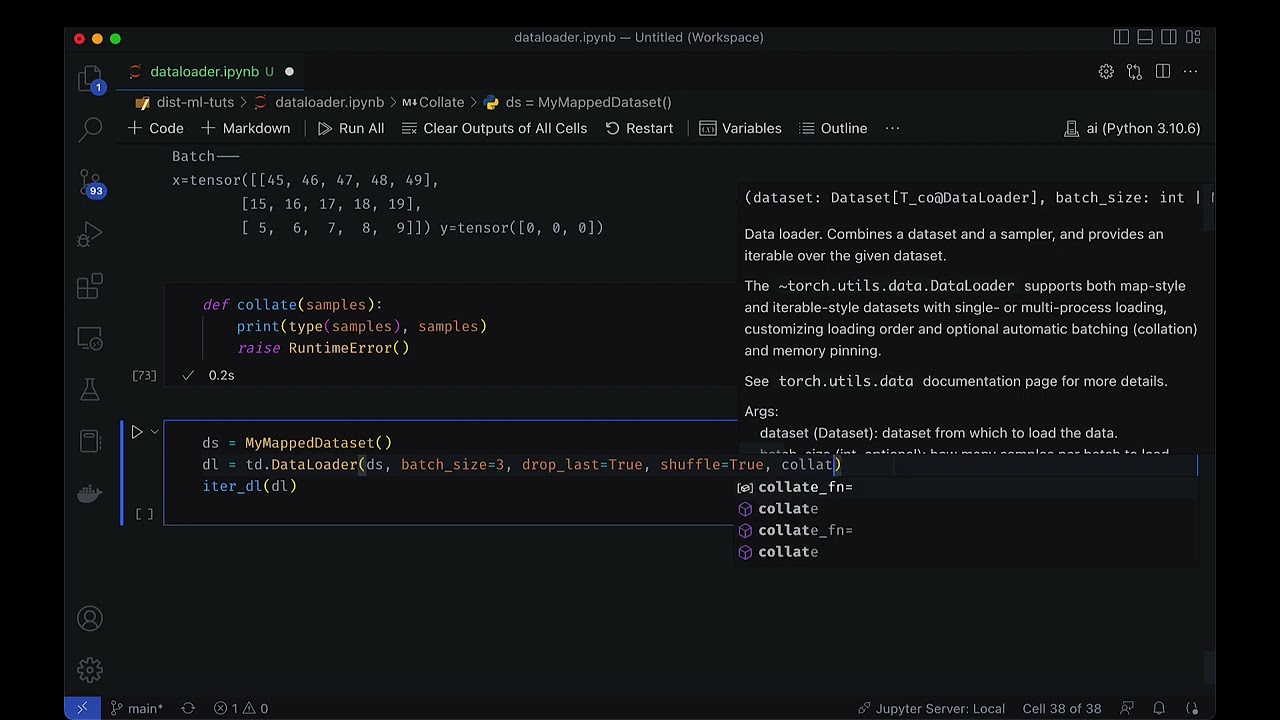Select second collate_fn= suggestion
The image size is (1280, 720).
pos(967,531)
